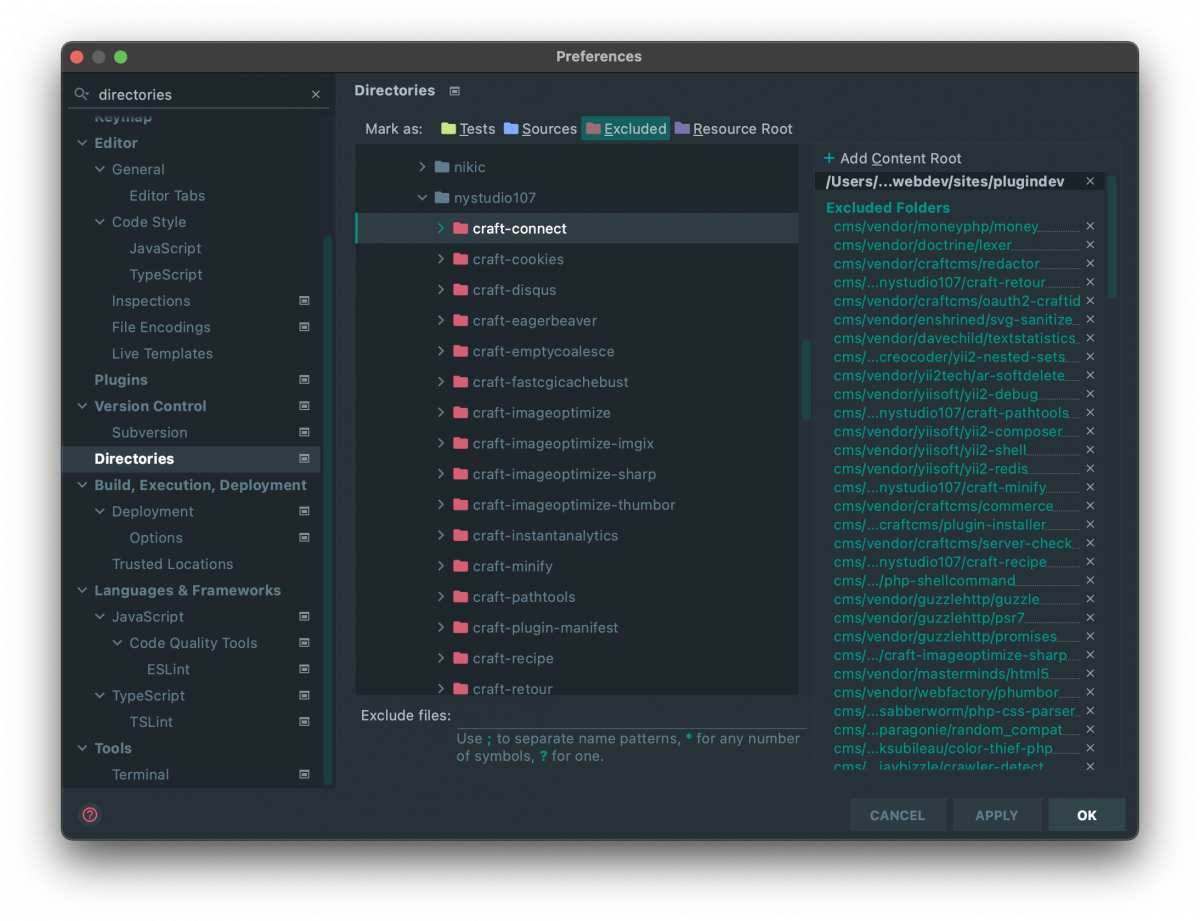The image size is (1200, 921).
Task: Open the settings indicator icon beside Directories title
Action: 453,90
